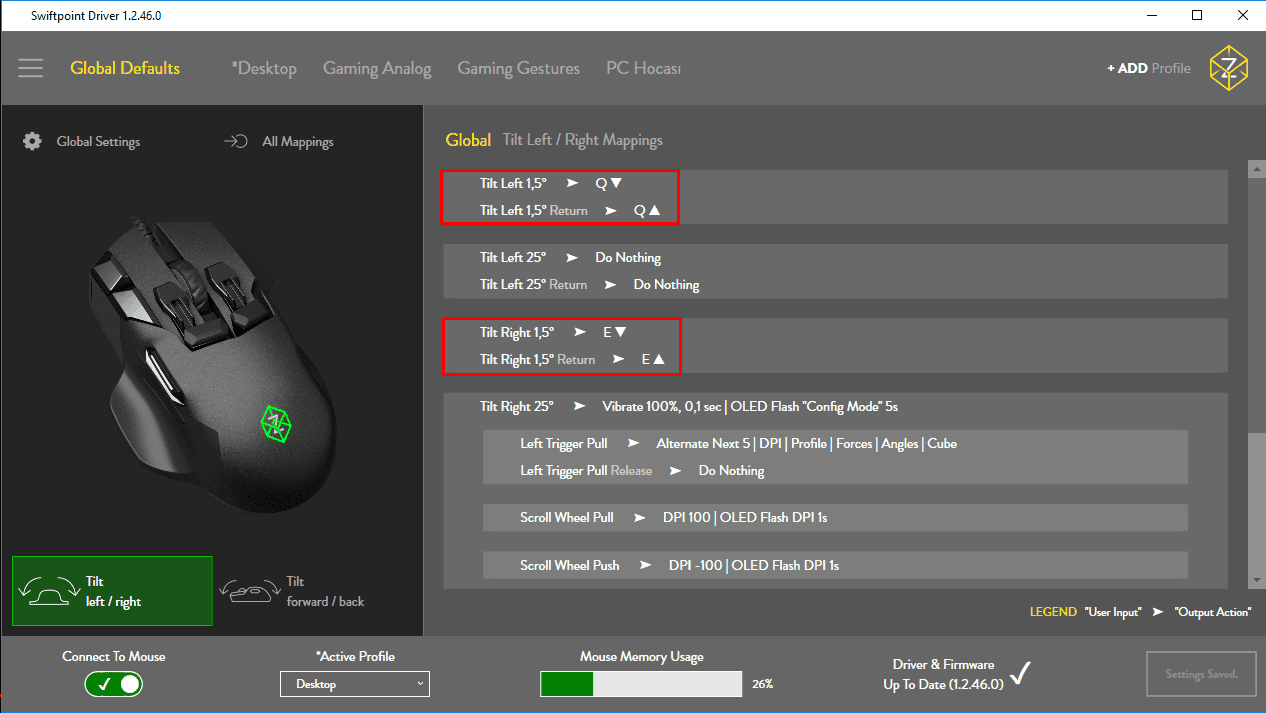Switch to the Gaming Analog profile tab
This screenshot has height=713, width=1266.
coord(377,68)
